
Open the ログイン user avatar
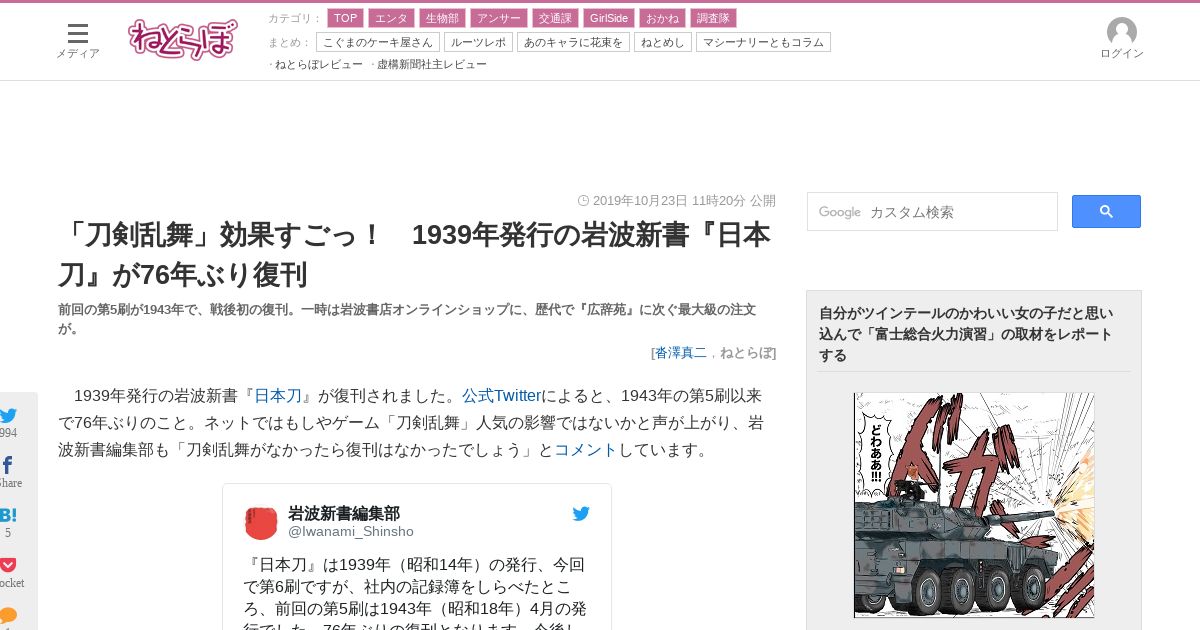(1122, 39)
